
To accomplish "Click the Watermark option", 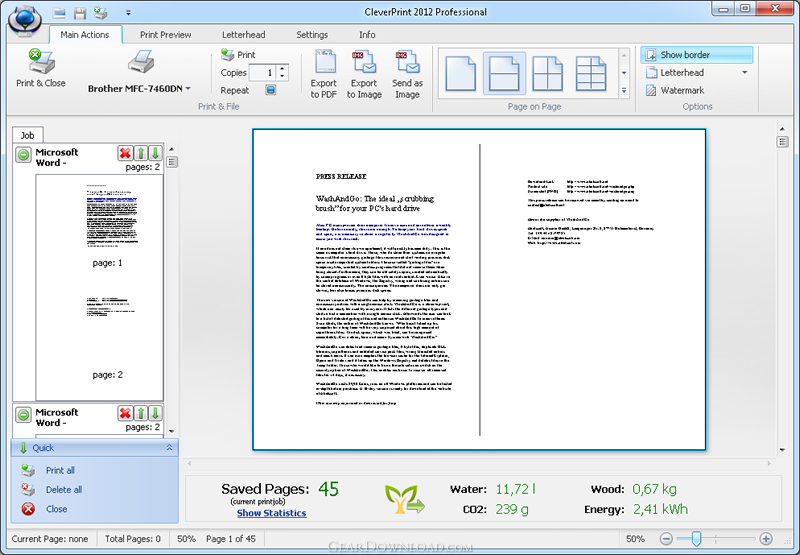I will pyautogui.click(x=676, y=90).
